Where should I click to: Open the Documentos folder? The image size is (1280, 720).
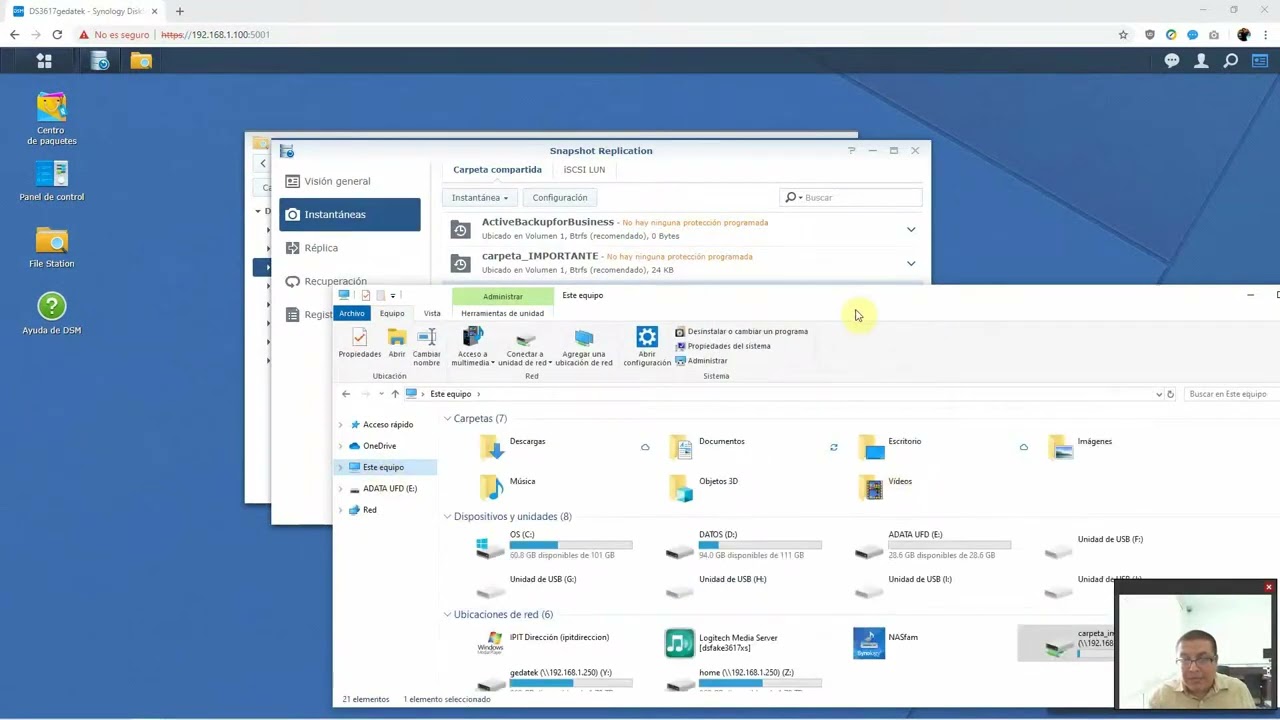pyautogui.click(x=708, y=446)
